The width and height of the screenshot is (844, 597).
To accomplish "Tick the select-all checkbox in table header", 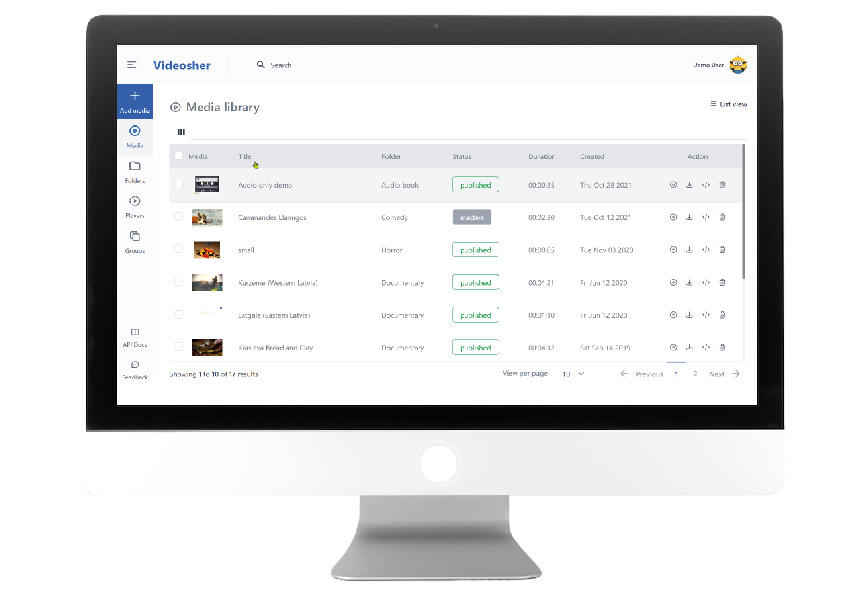I will [179, 156].
